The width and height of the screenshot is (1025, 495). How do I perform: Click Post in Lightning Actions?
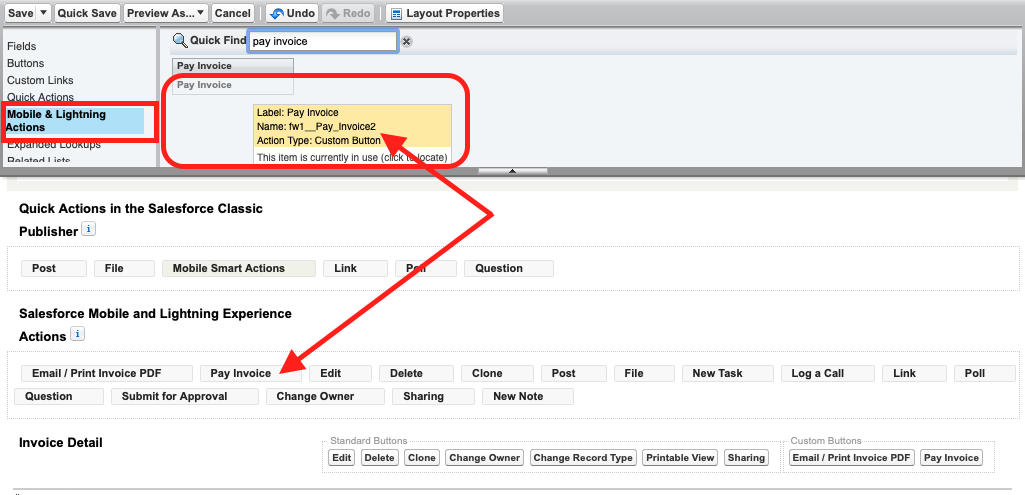pyautogui.click(x=573, y=373)
